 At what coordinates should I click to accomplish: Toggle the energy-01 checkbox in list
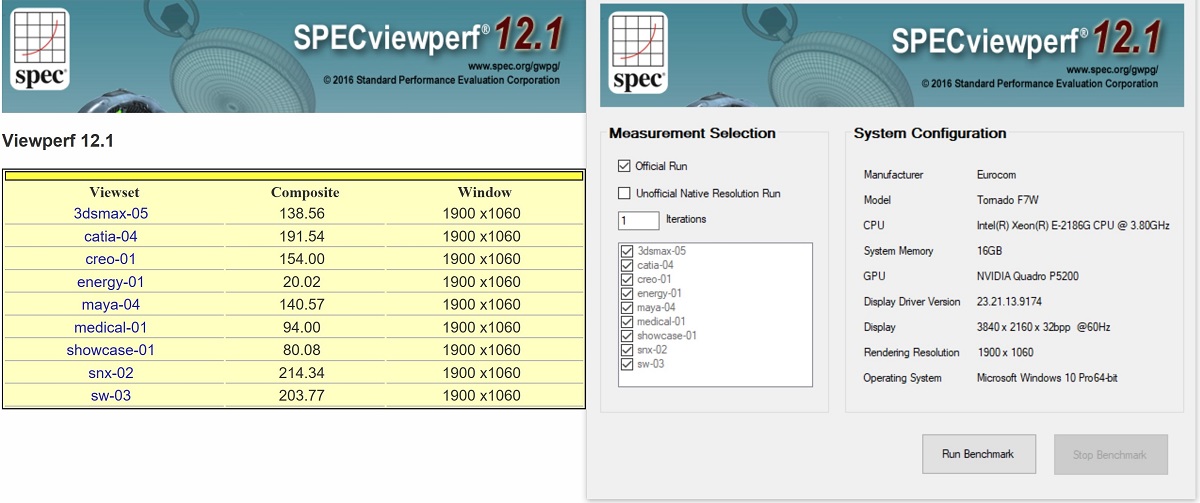(627, 294)
